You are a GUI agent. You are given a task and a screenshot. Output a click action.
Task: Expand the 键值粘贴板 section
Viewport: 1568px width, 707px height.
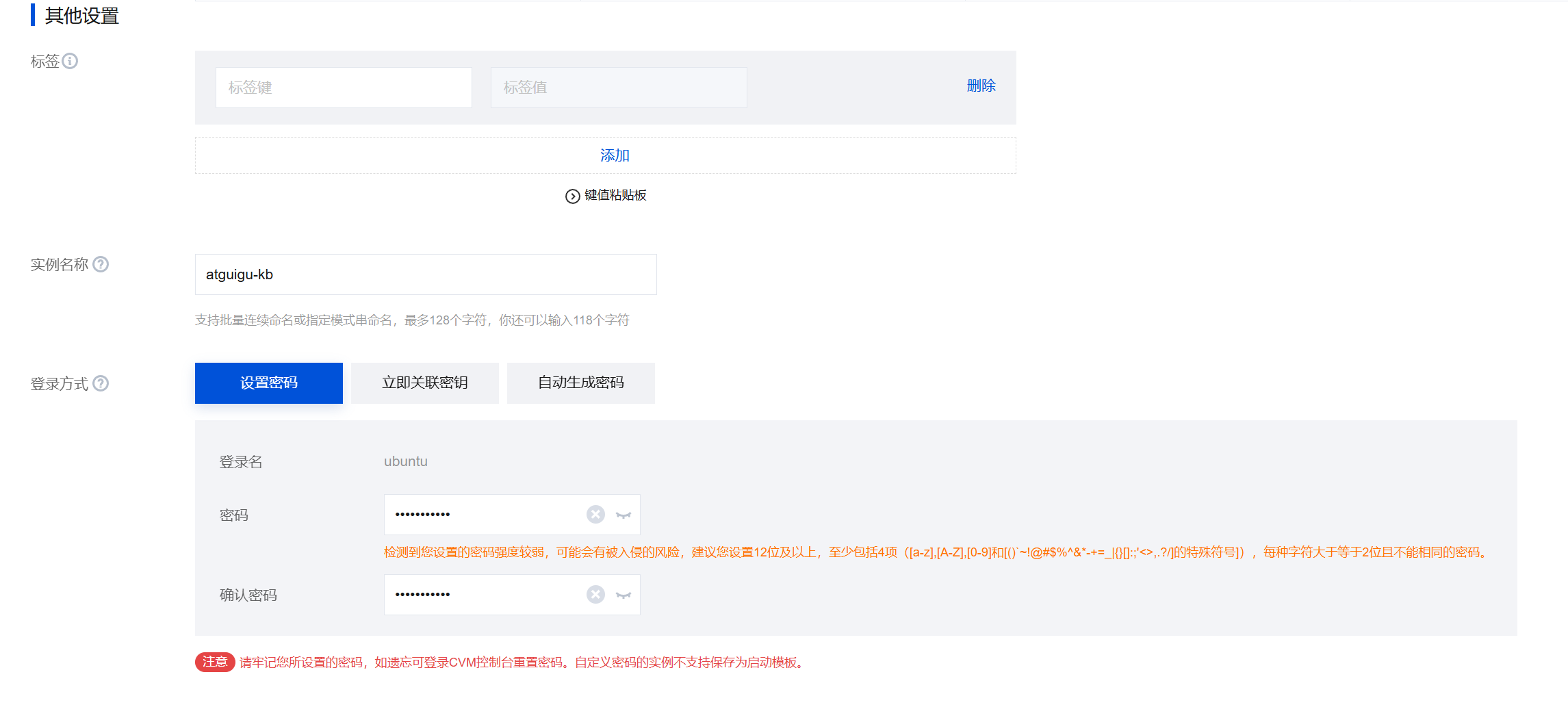pos(606,196)
